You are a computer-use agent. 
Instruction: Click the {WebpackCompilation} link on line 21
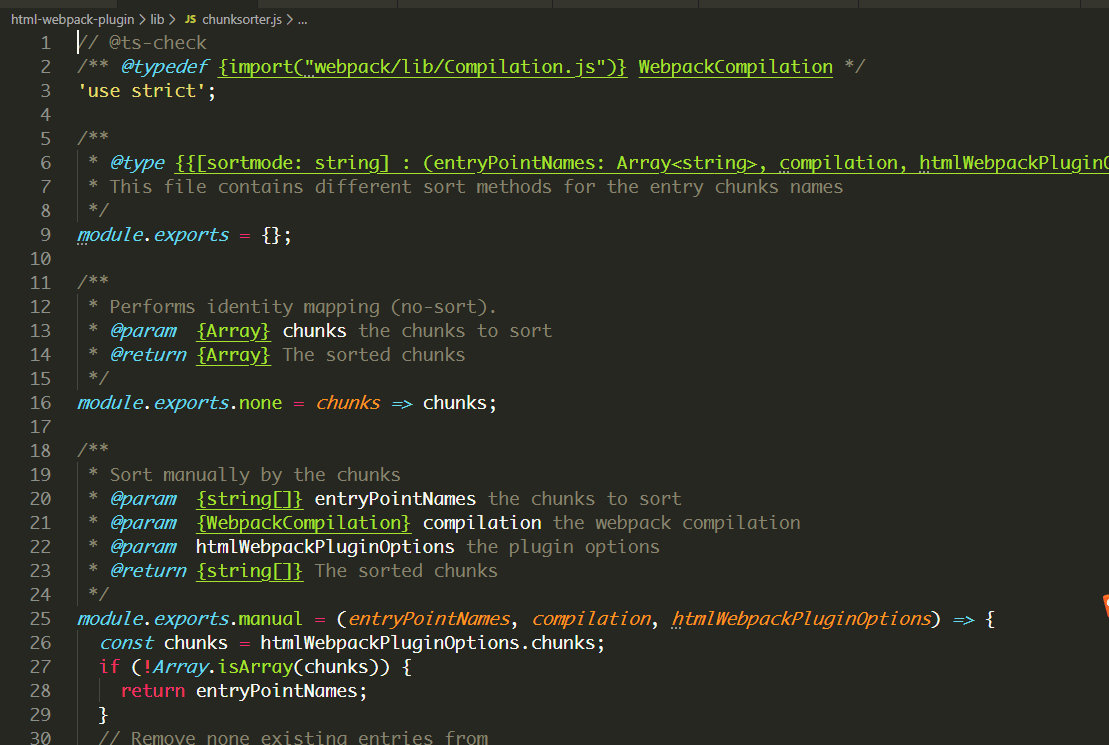304,522
